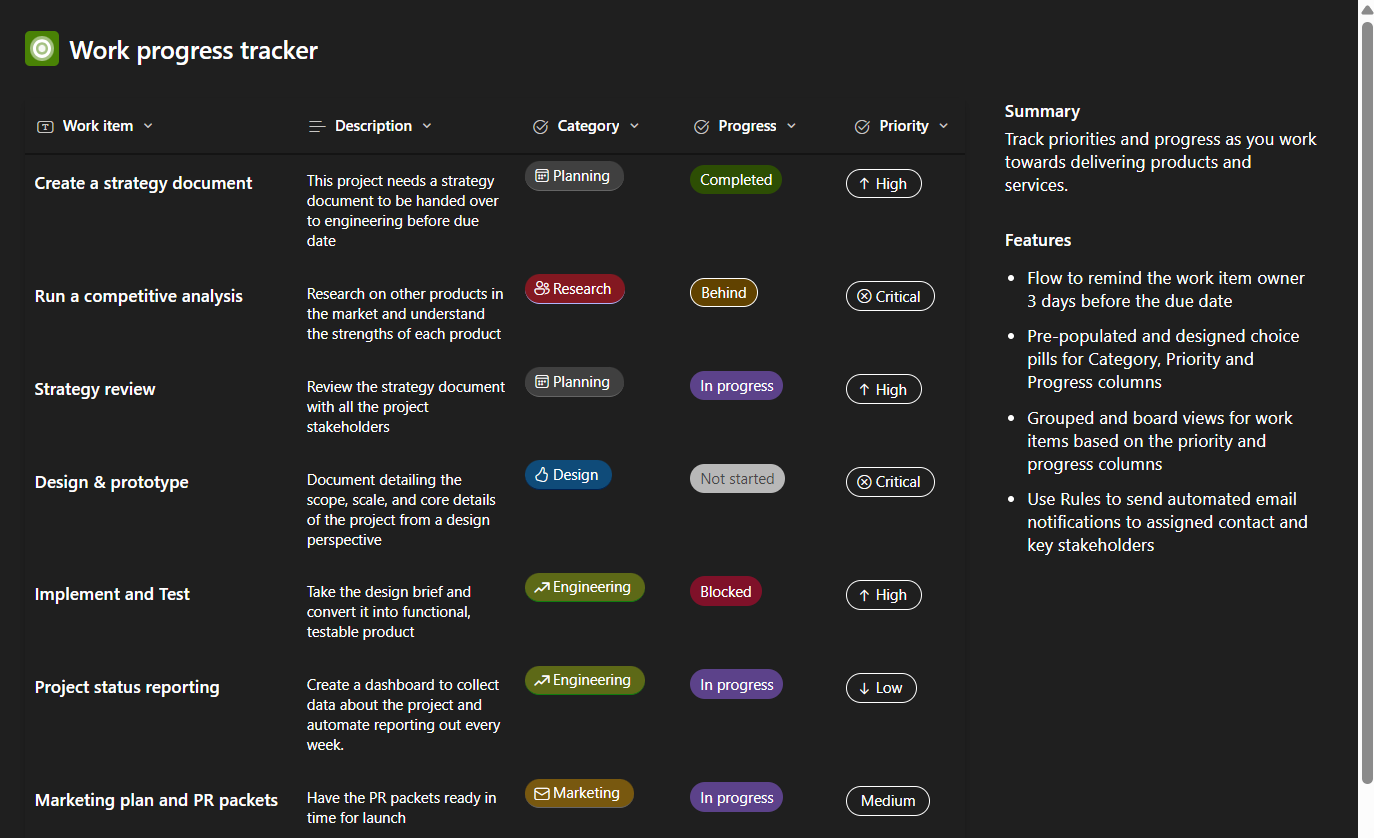Image resolution: width=1374 pixels, height=838 pixels.
Task: Click the checkmark circle icon beside Priority header
Action: 862,127
